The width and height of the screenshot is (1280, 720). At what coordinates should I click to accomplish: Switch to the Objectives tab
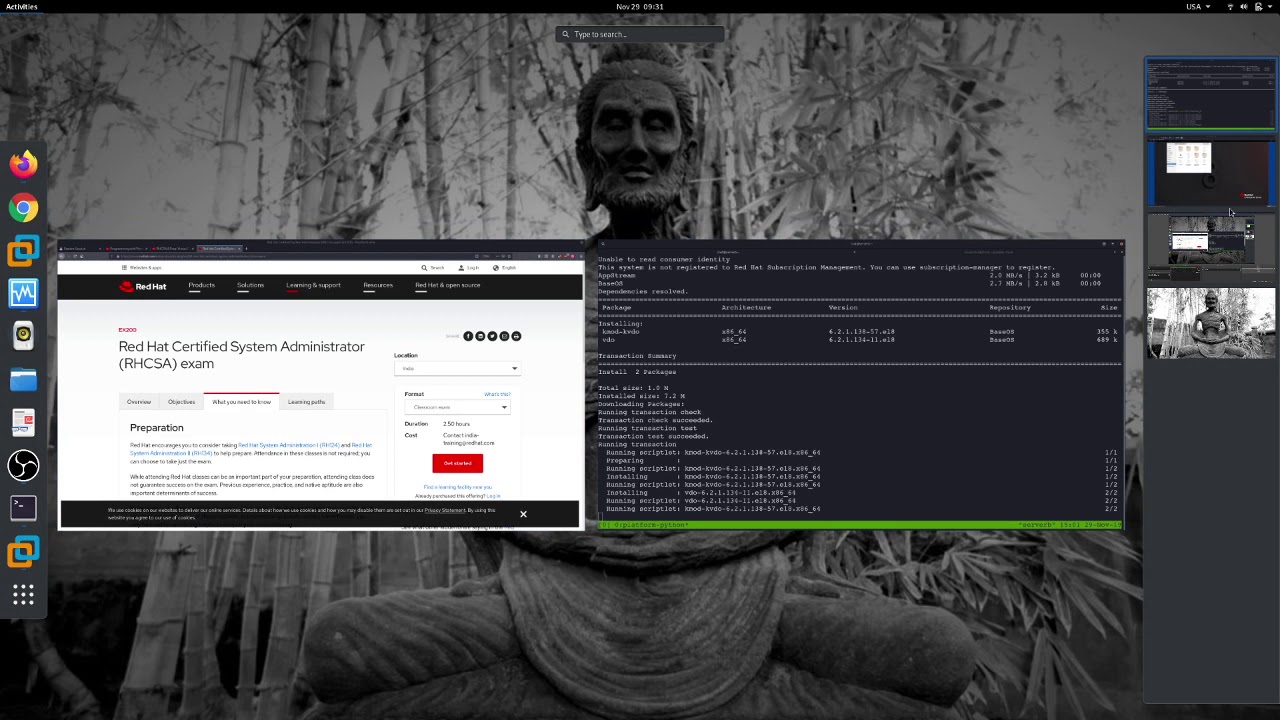pyautogui.click(x=181, y=402)
